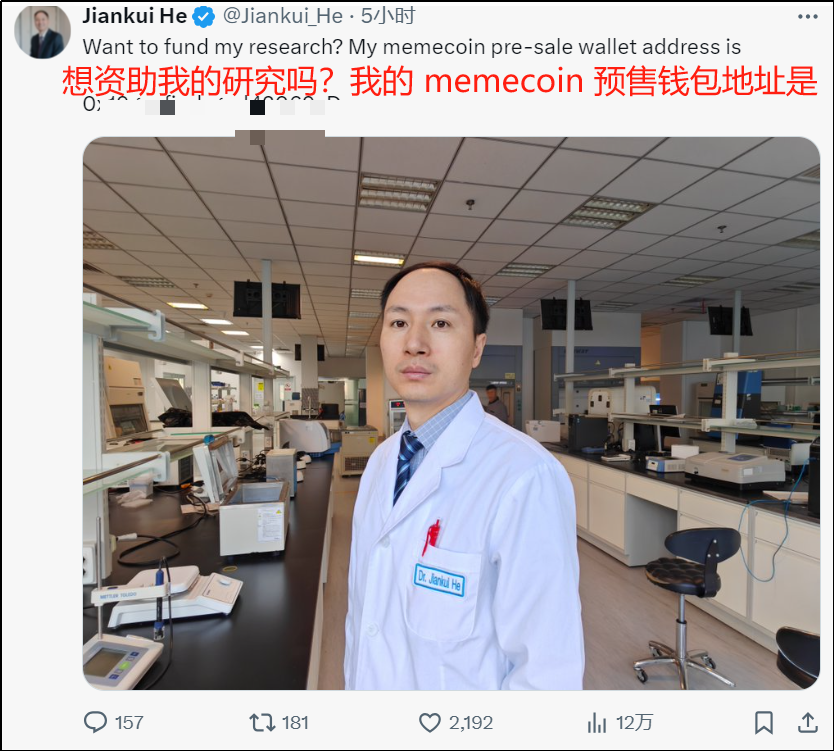Click the 5小时 timestamp

click(388, 16)
